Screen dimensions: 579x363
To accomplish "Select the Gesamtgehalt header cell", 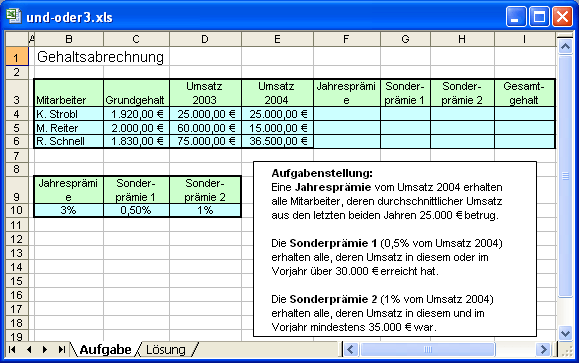I will pyautogui.click(x=524, y=93).
